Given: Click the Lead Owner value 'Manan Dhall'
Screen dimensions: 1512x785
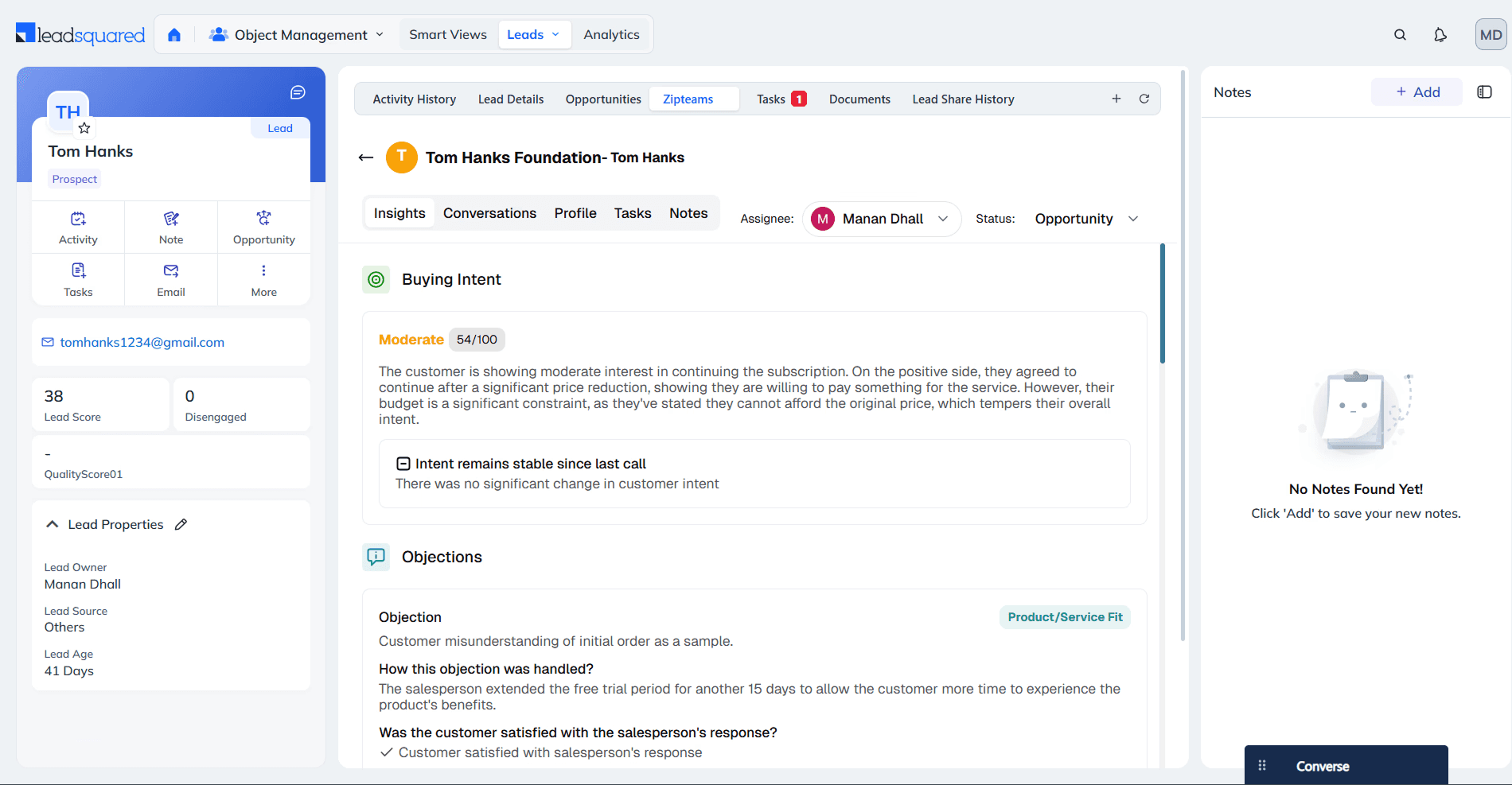Looking at the screenshot, I should 83,584.
